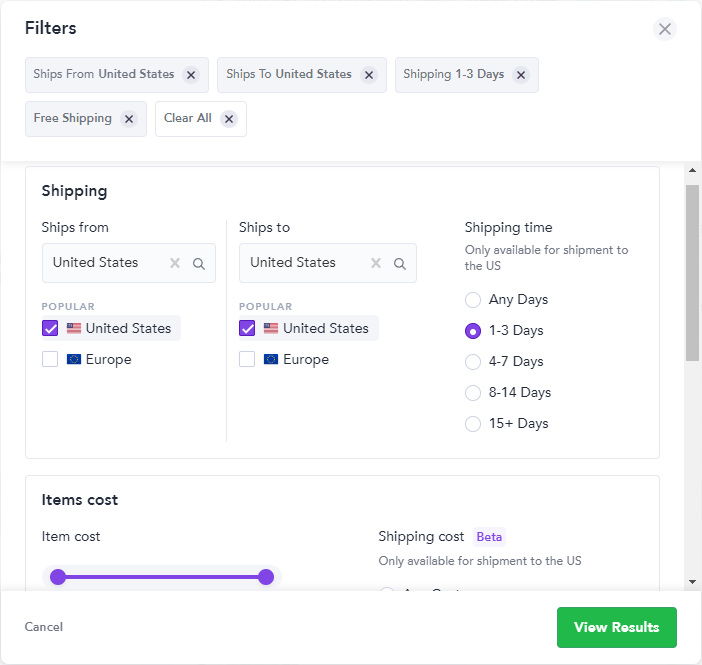Click the Shipping time label

click(x=508, y=227)
